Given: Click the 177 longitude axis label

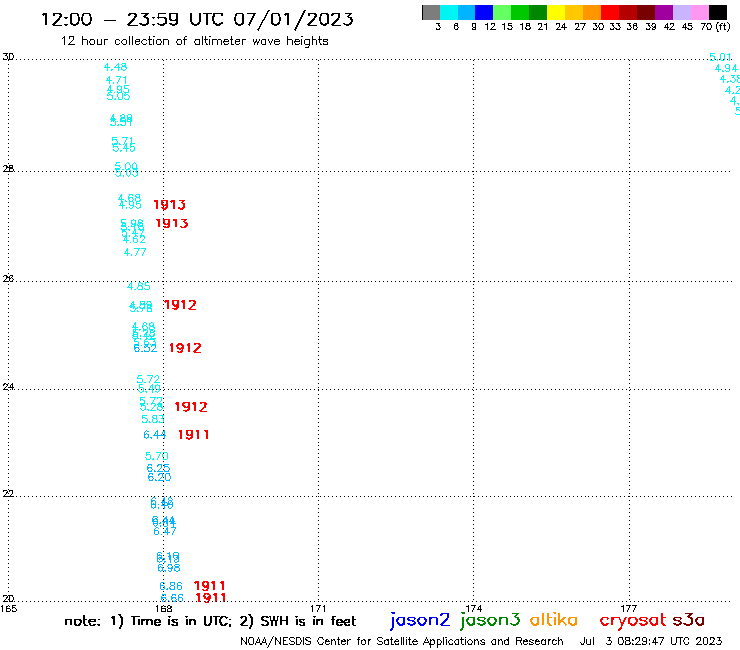Looking at the screenshot, I should (629, 608).
